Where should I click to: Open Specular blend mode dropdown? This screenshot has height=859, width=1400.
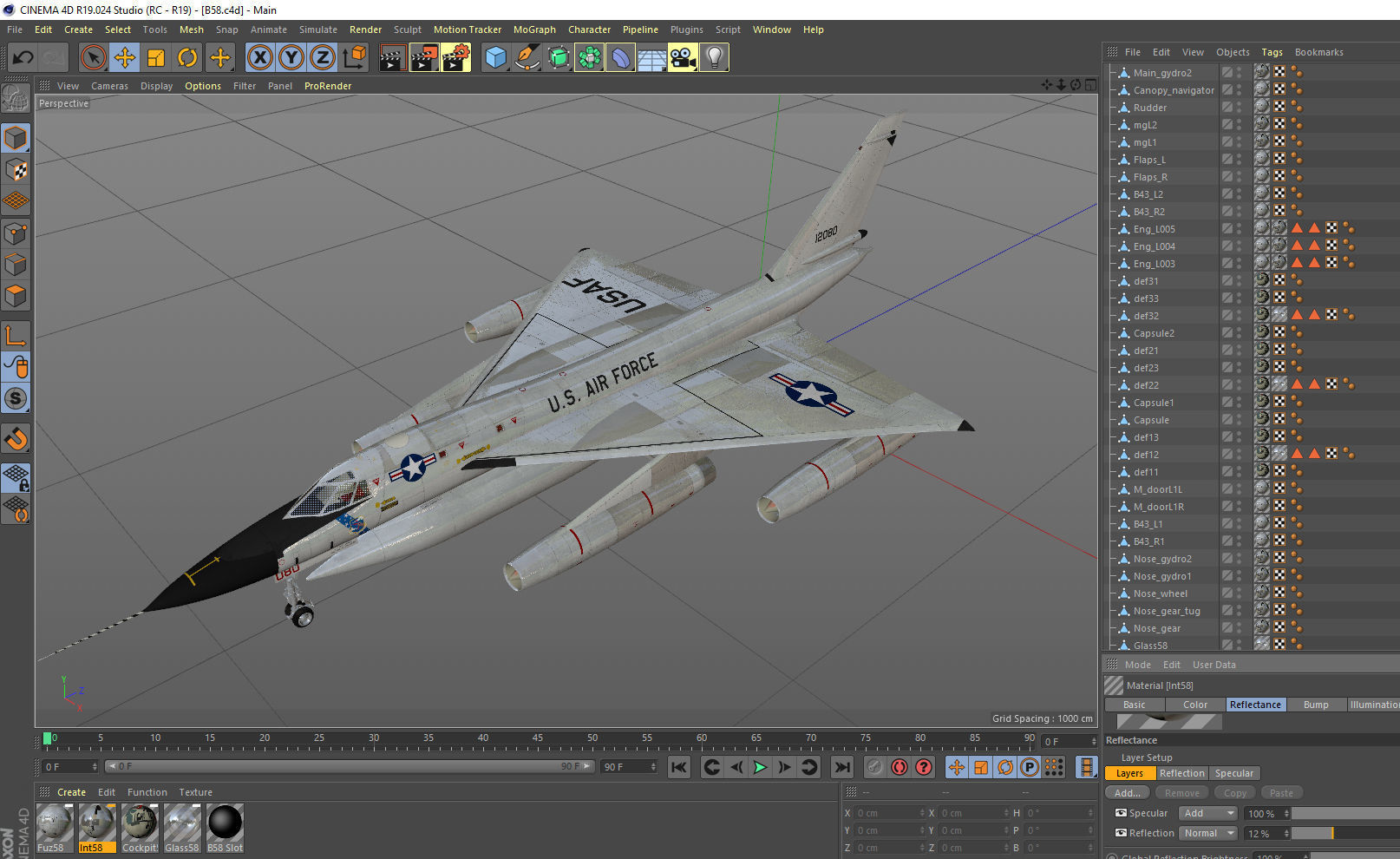coord(1208,813)
